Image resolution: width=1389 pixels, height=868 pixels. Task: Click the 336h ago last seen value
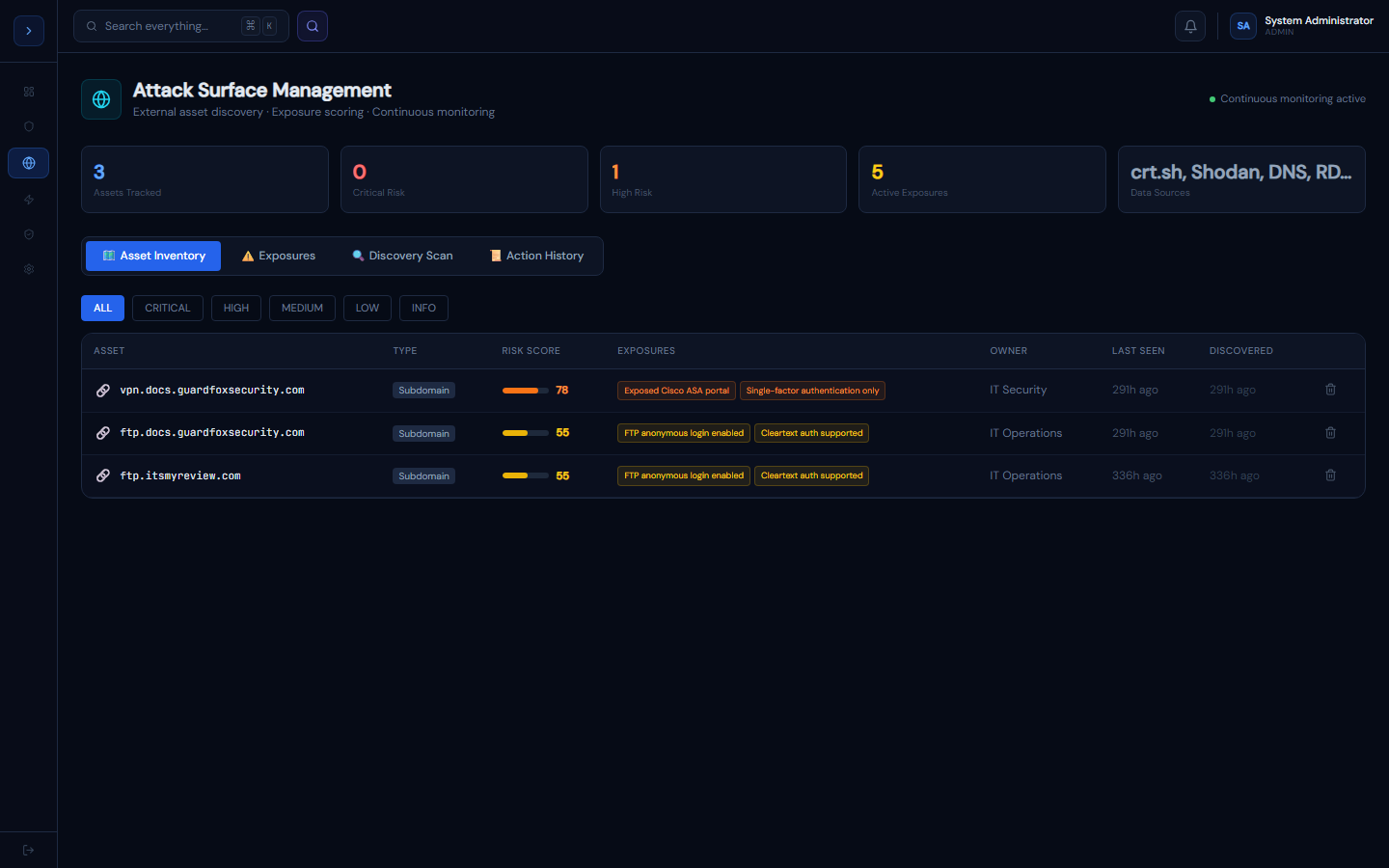click(x=1136, y=475)
